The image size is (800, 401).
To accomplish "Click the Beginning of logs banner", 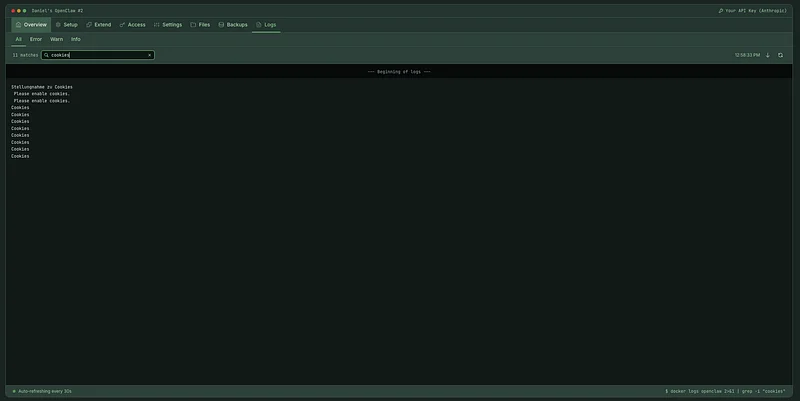I will tap(399, 72).
